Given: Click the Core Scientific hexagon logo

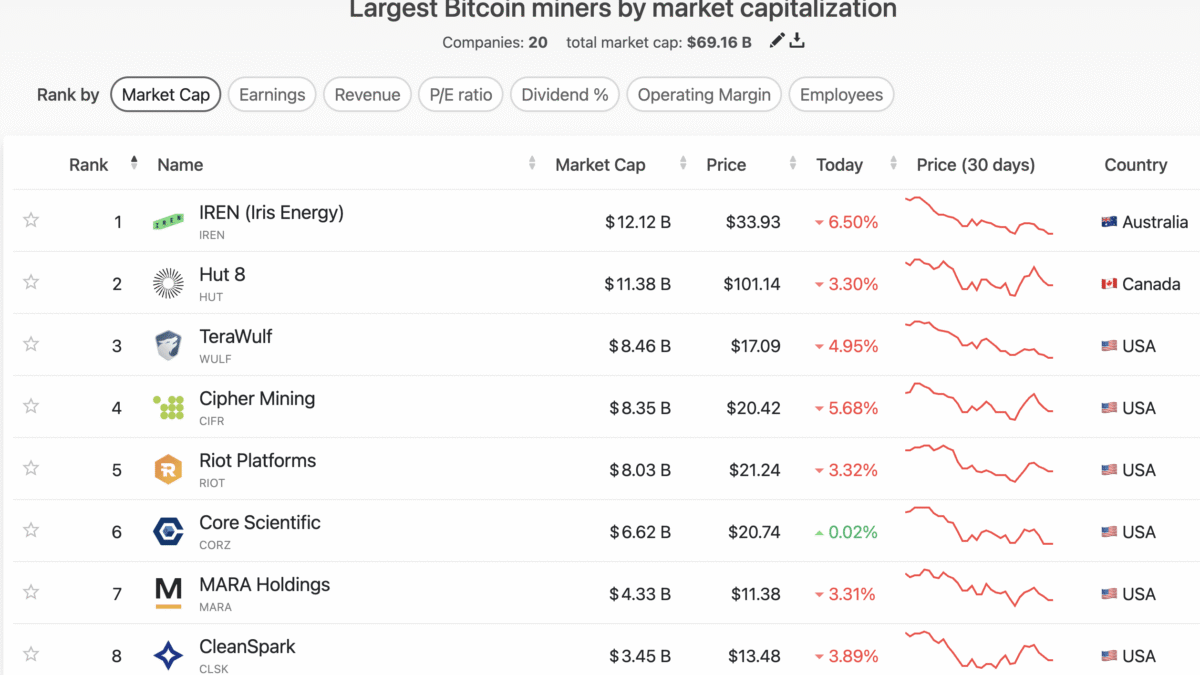Looking at the screenshot, I should [168, 532].
